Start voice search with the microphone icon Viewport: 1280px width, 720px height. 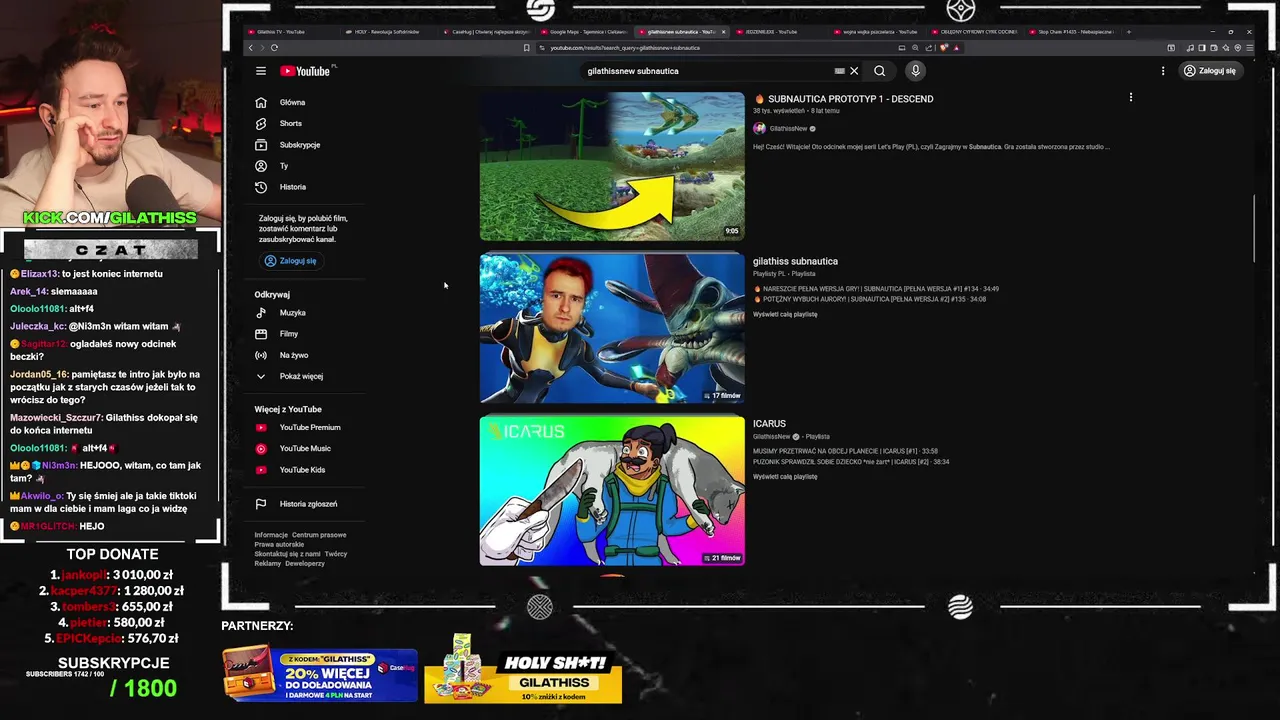[915, 71]
